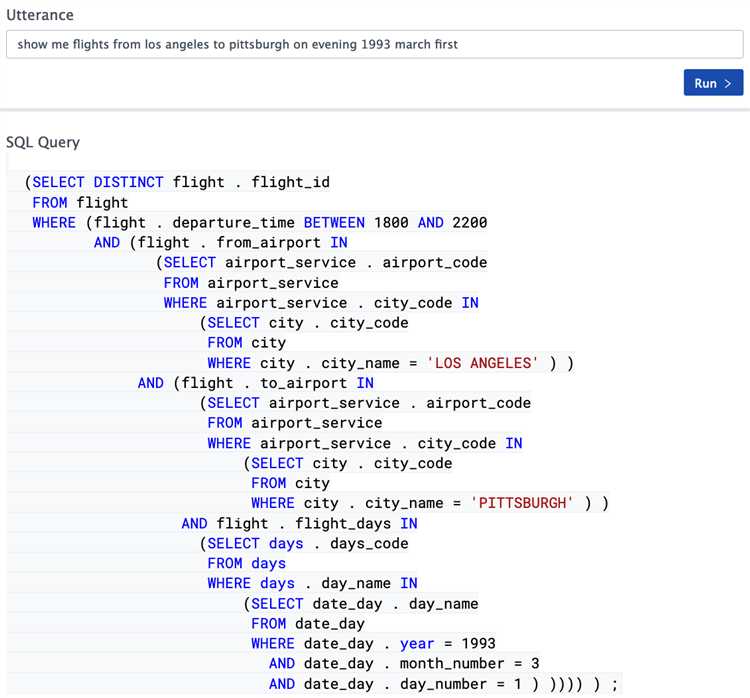750x698 pixels.
Task: Click the chevron arrow inside the Run button
Action: [x=728, y=83]
